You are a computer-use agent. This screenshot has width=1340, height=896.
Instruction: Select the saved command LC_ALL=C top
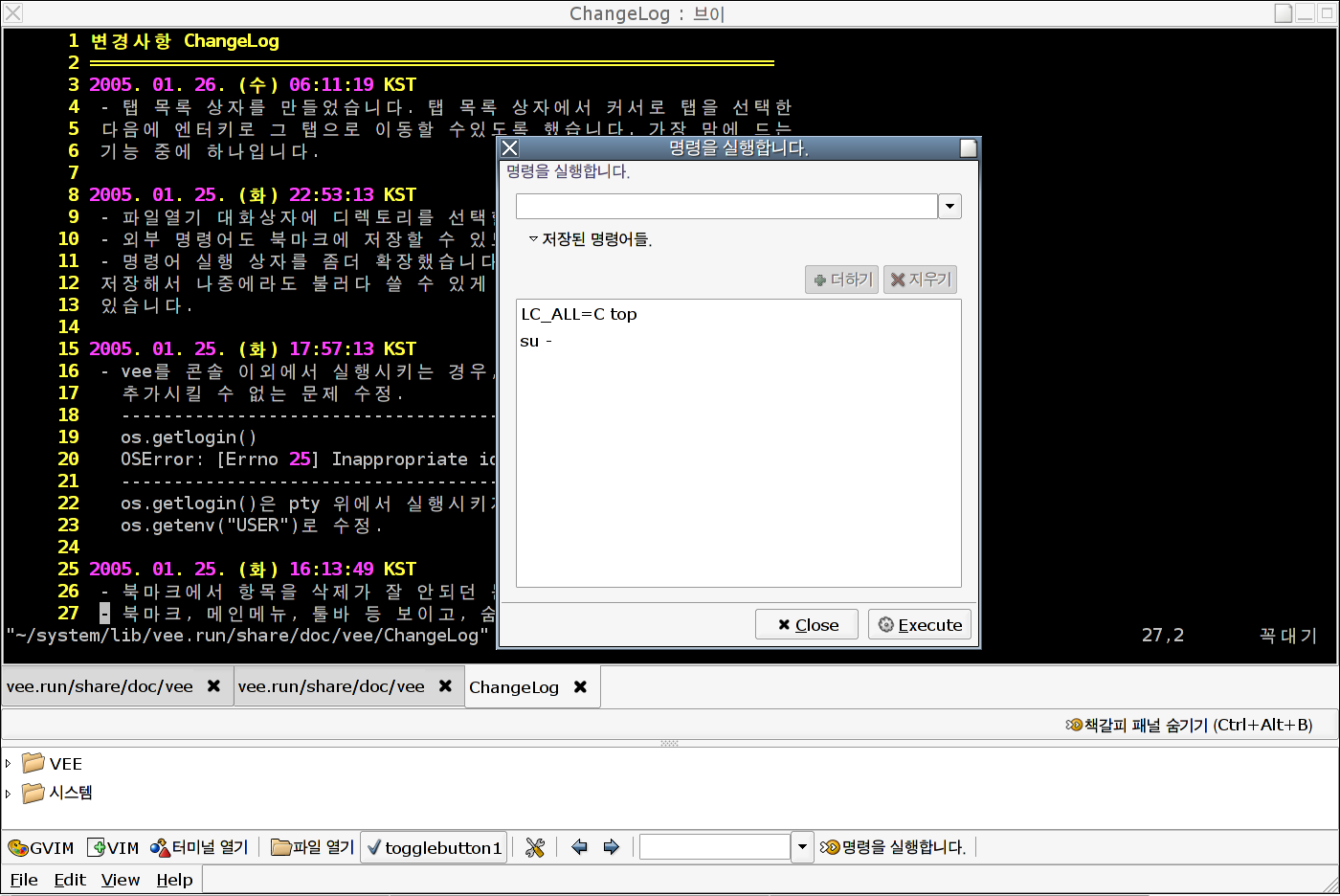[x=579, y=314]
